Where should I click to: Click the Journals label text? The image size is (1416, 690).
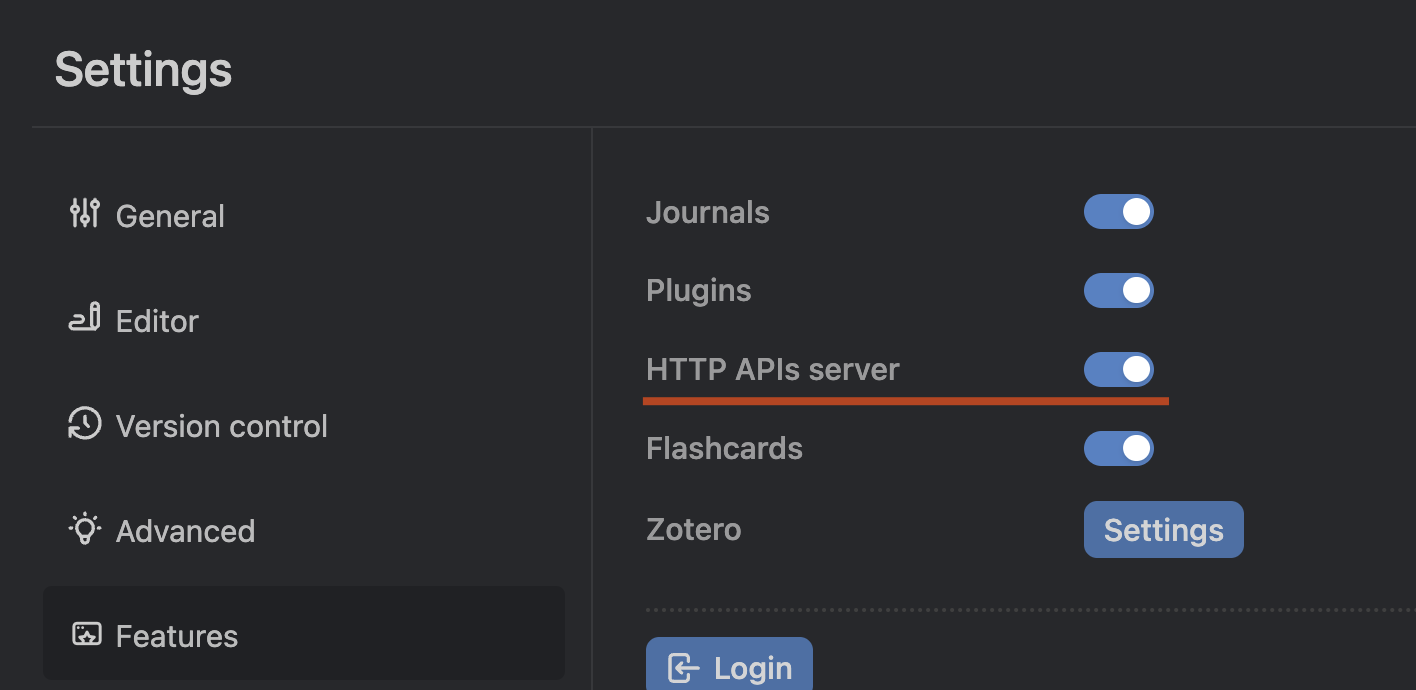[x=708, y=213]
